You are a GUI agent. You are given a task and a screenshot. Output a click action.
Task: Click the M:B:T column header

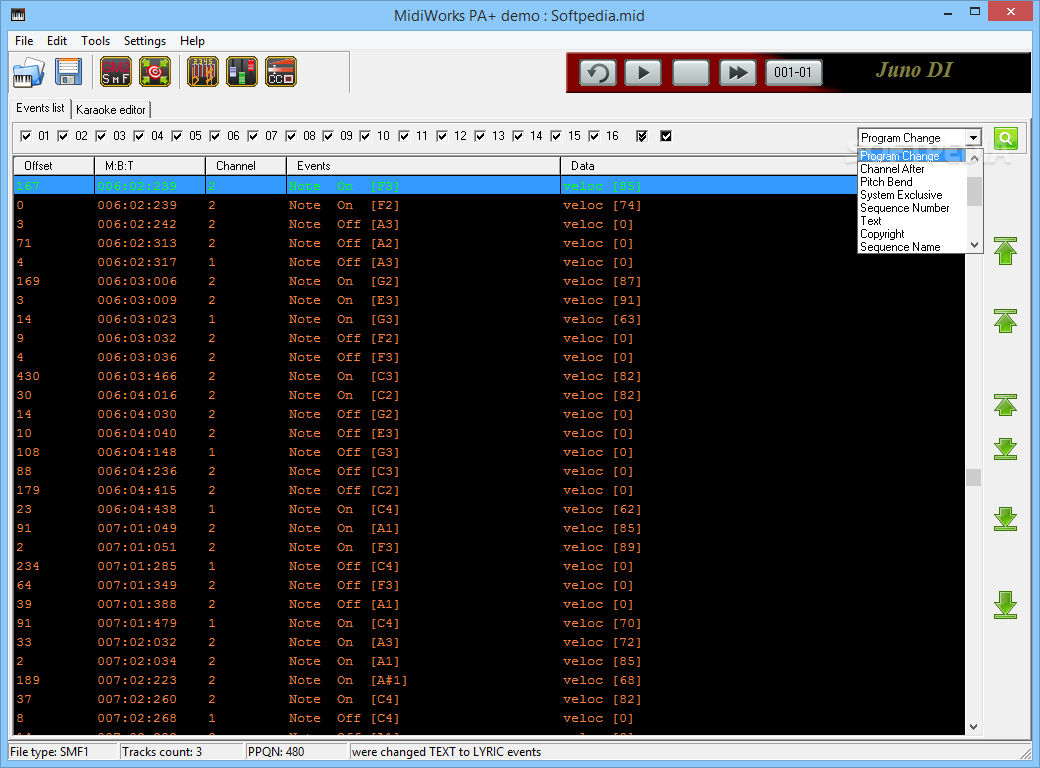point(150,166)
